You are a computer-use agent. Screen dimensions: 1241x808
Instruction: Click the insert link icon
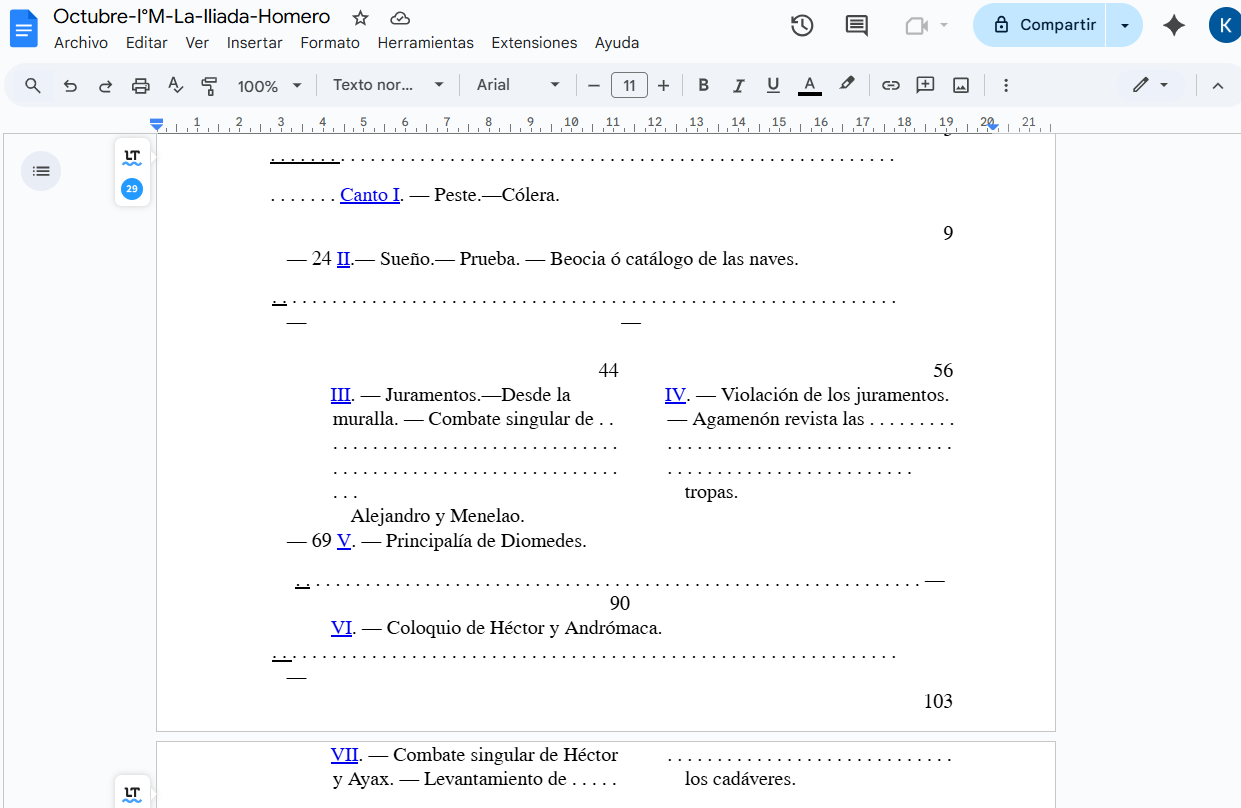point(890,85)
